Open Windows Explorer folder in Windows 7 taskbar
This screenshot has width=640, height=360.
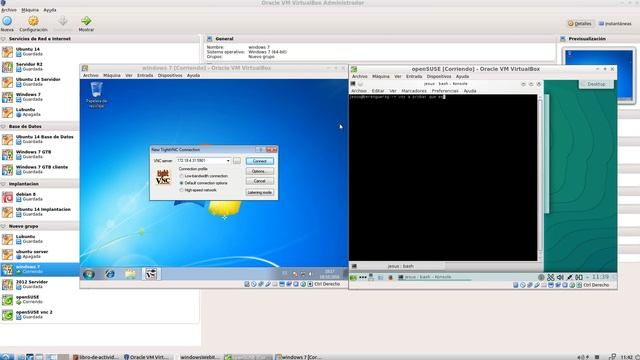click(x=130, y=274)
